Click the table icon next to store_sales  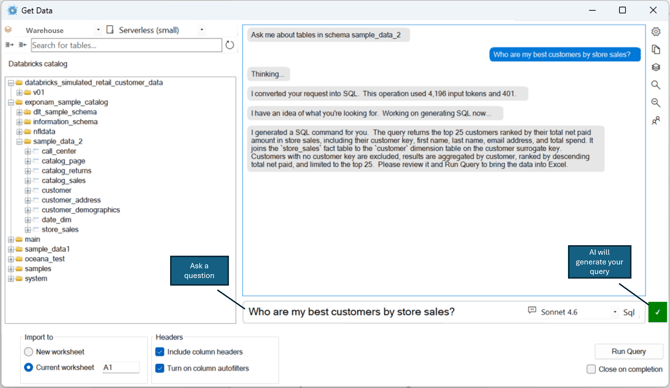36,229
